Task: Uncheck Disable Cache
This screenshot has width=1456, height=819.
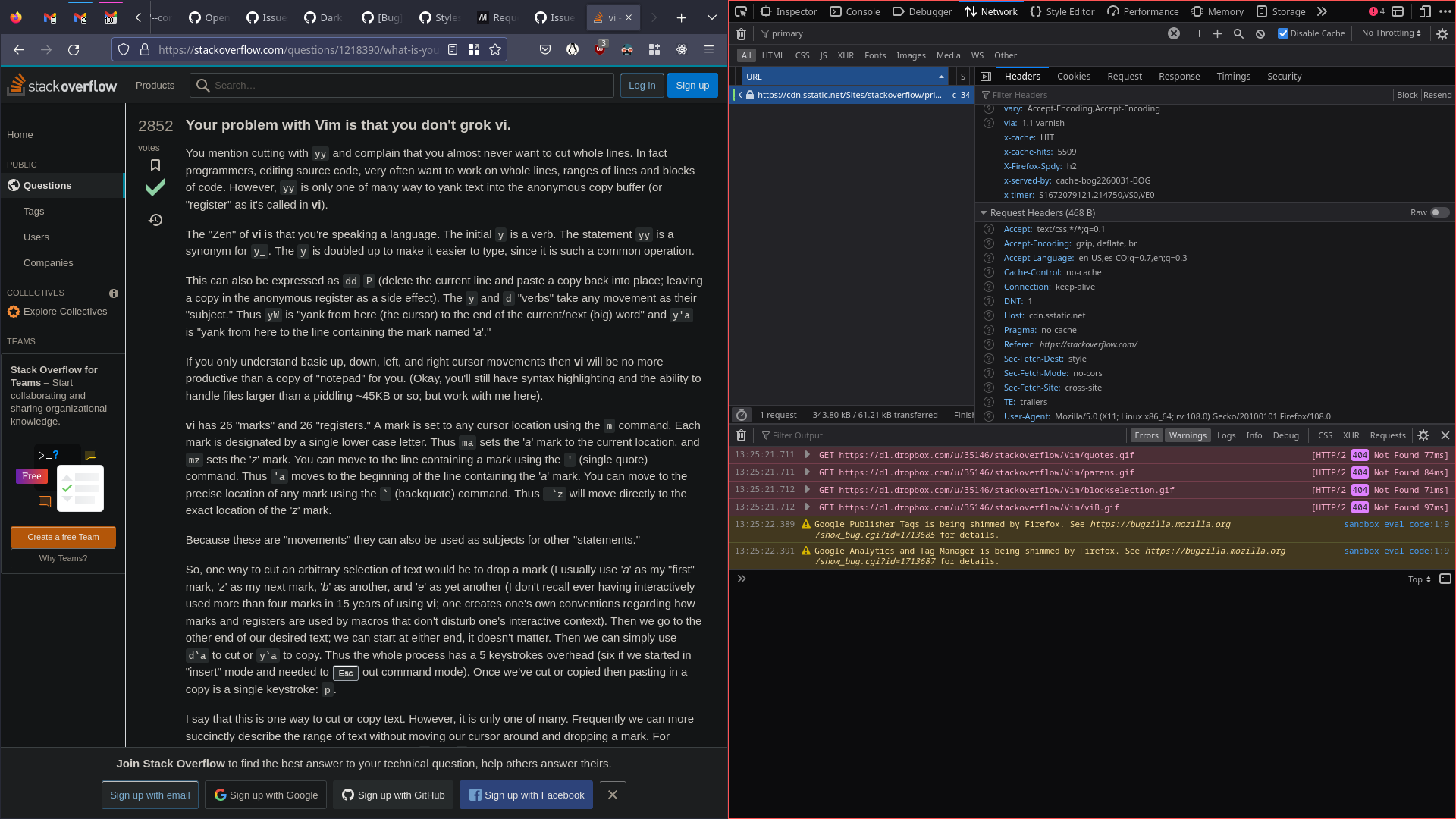Action: tap(1284, 33)
